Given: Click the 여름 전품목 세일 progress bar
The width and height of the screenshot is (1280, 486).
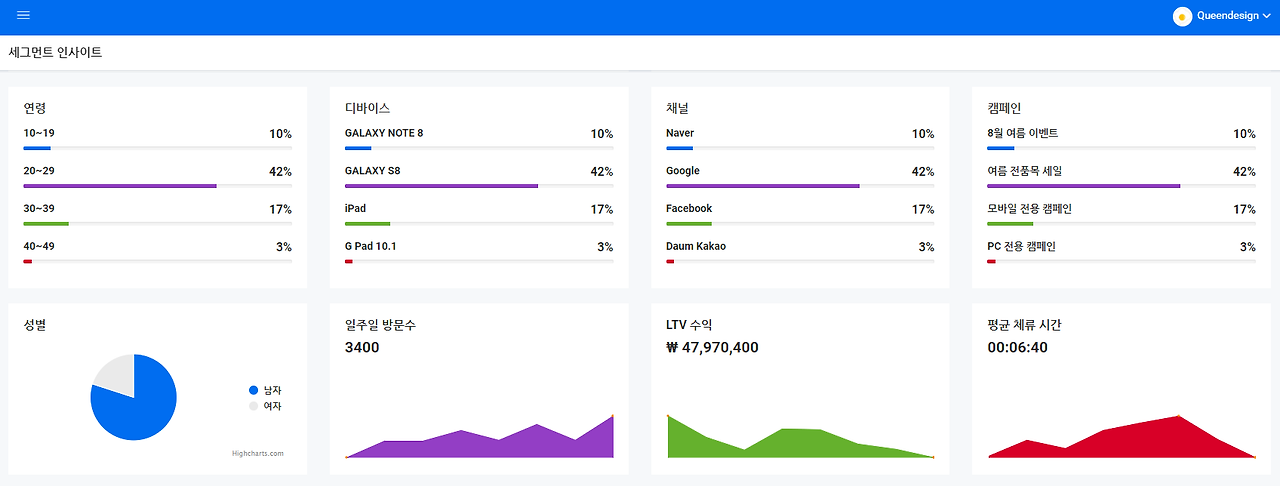Looking at the screenshot, I should click(x=1084, y=186).
